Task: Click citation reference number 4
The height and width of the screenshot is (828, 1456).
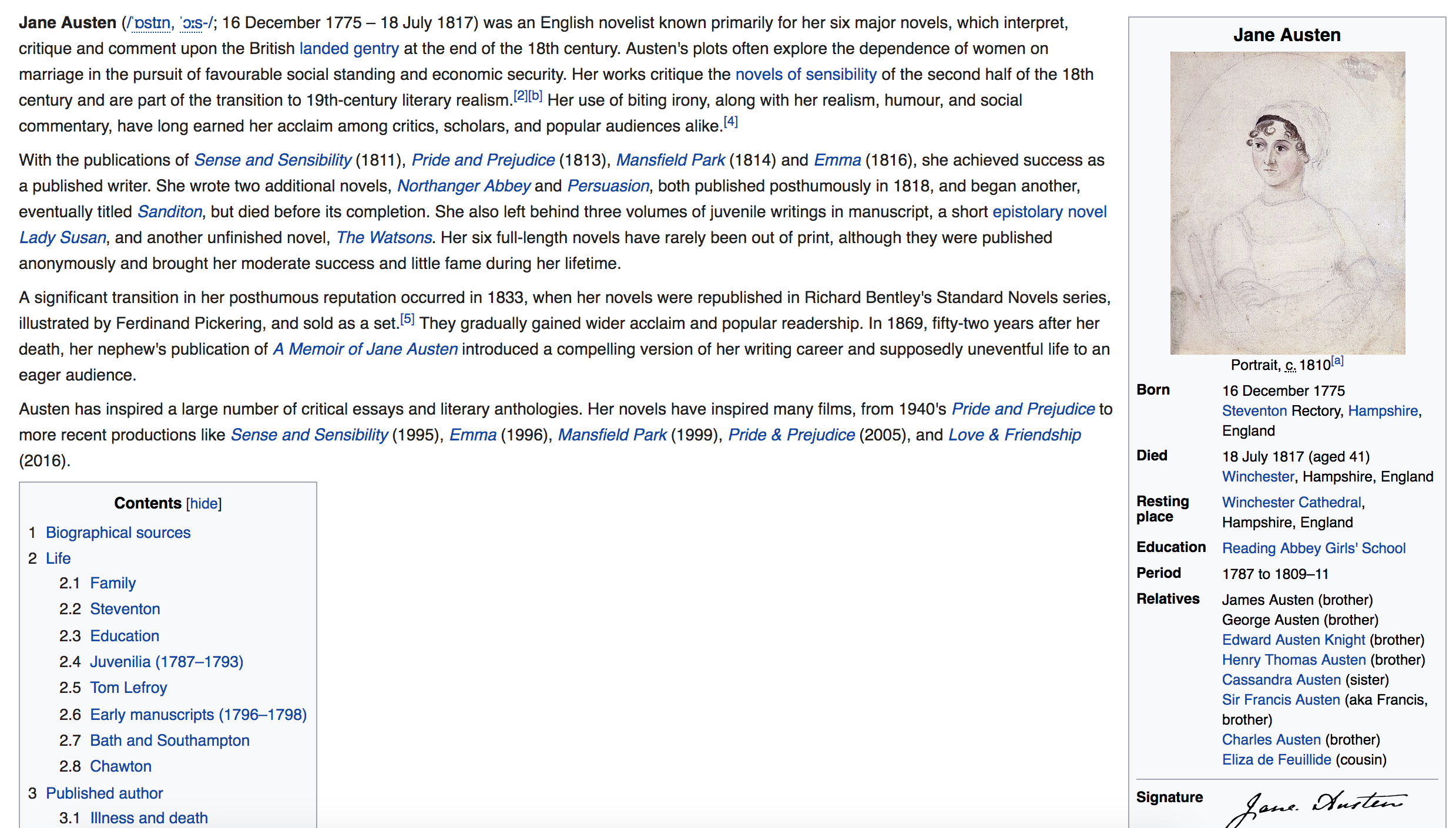Action: pos(730,122)
